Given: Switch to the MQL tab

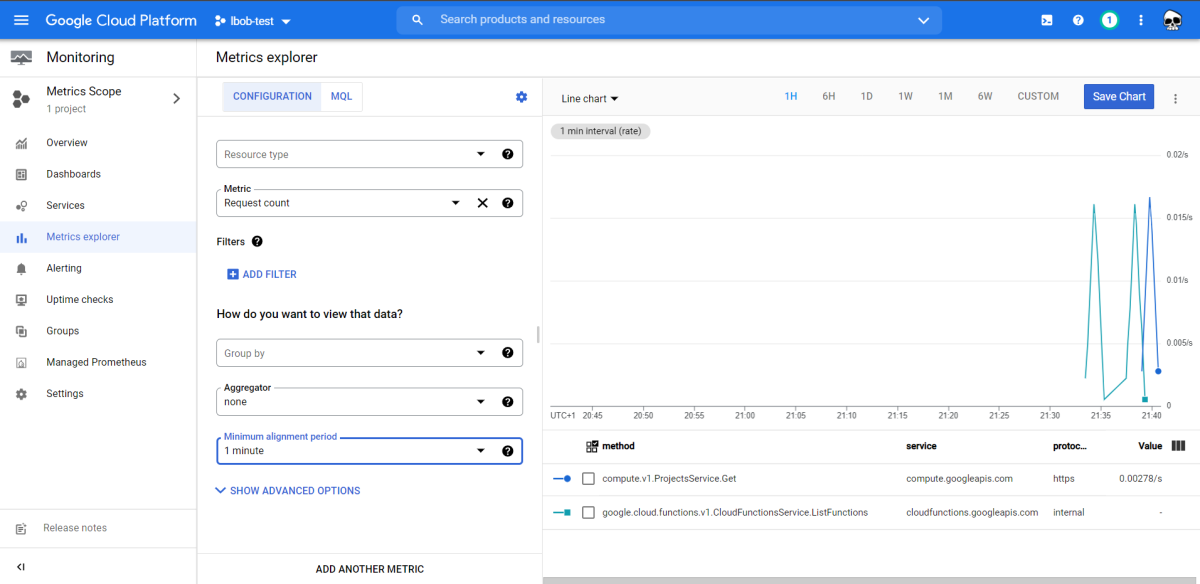Looking at the screenshot, I should point(341,96).
